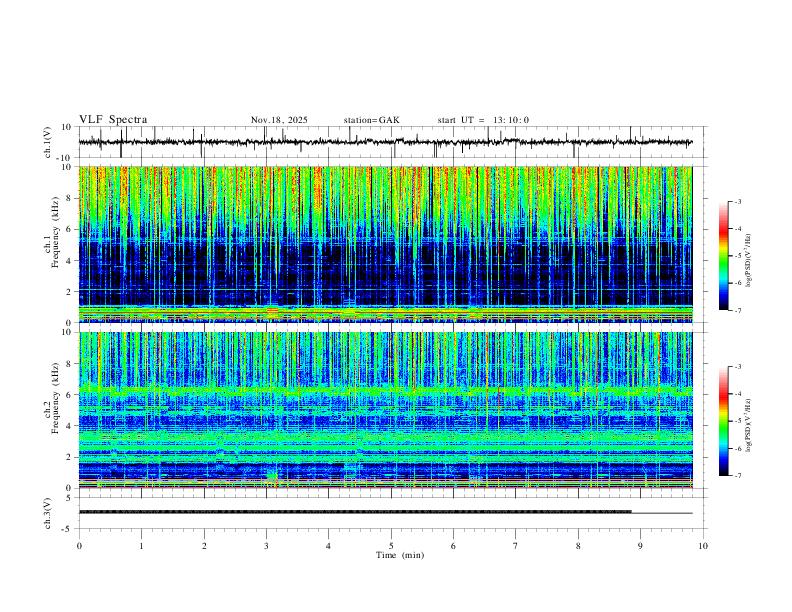Click the ch.2 spectrogram plot

pos(386,410)
